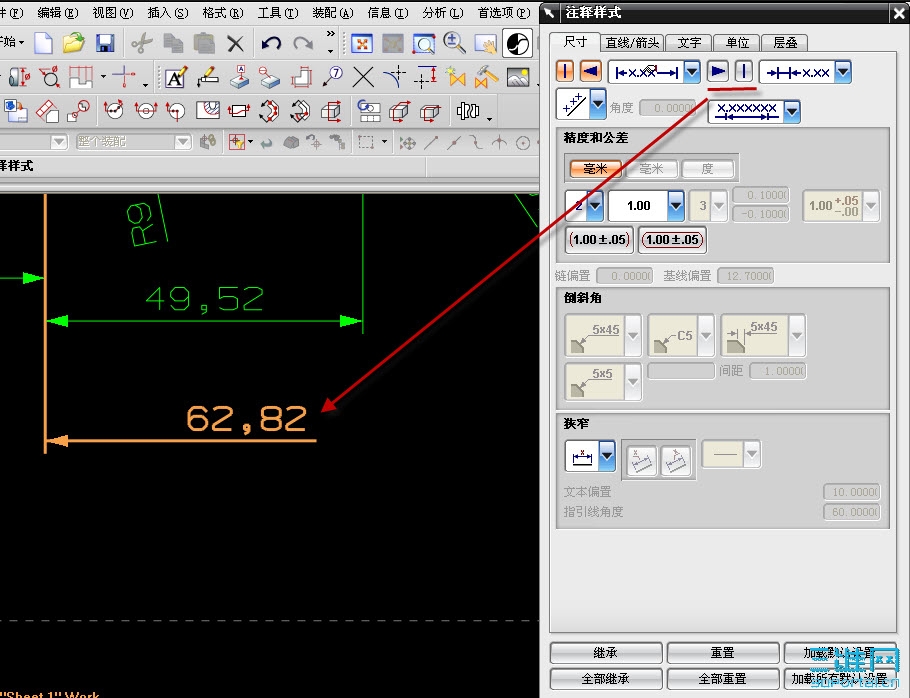Screen dimensions: 910x698
Task: Toggle right arrowhead display button
Action: [x=718, y=72]
